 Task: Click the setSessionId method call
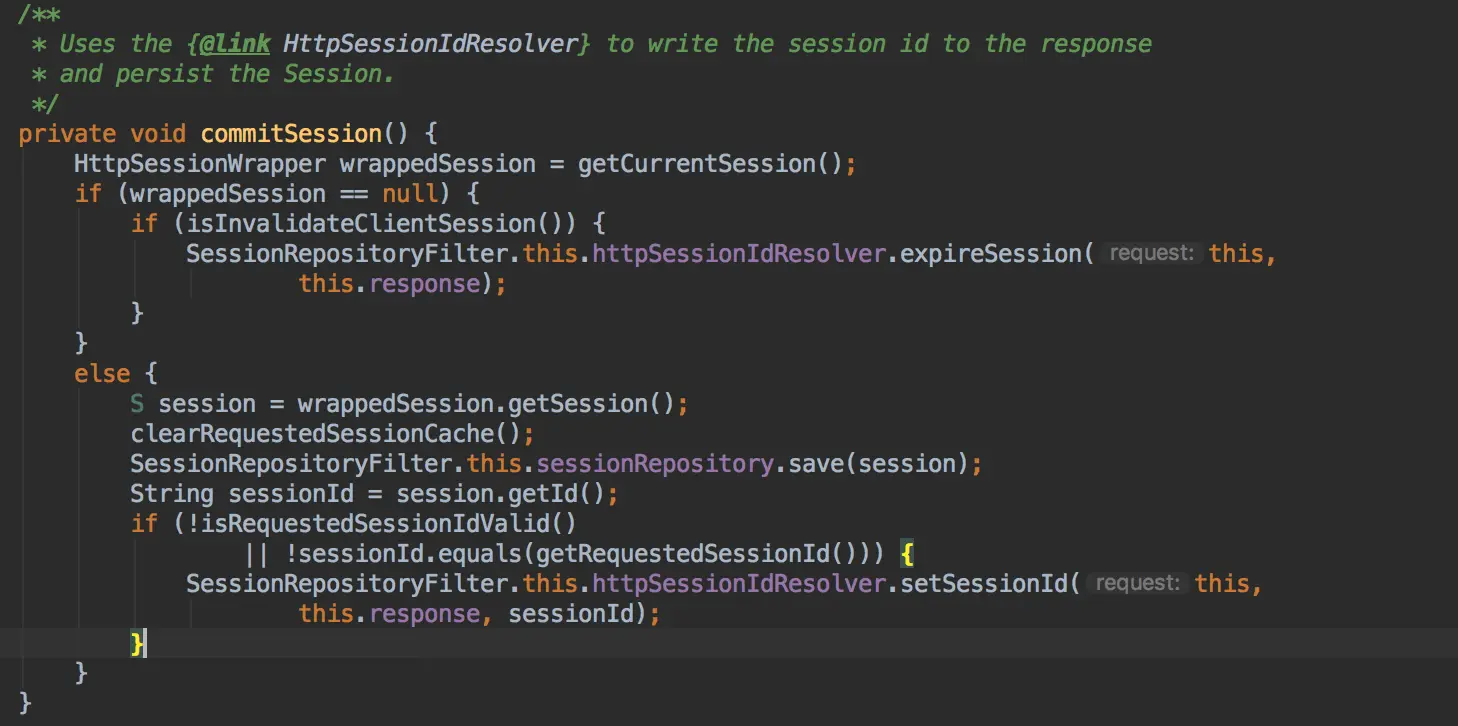pyautogui.click(x=984, y=583)
